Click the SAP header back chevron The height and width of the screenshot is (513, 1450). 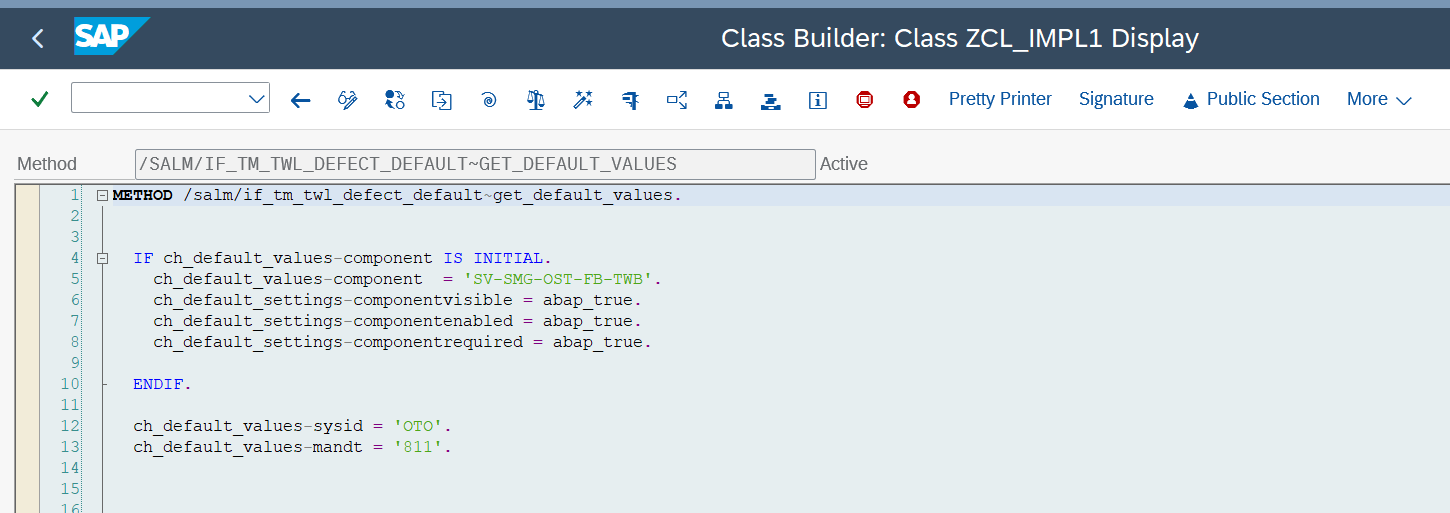coord(38,39)
